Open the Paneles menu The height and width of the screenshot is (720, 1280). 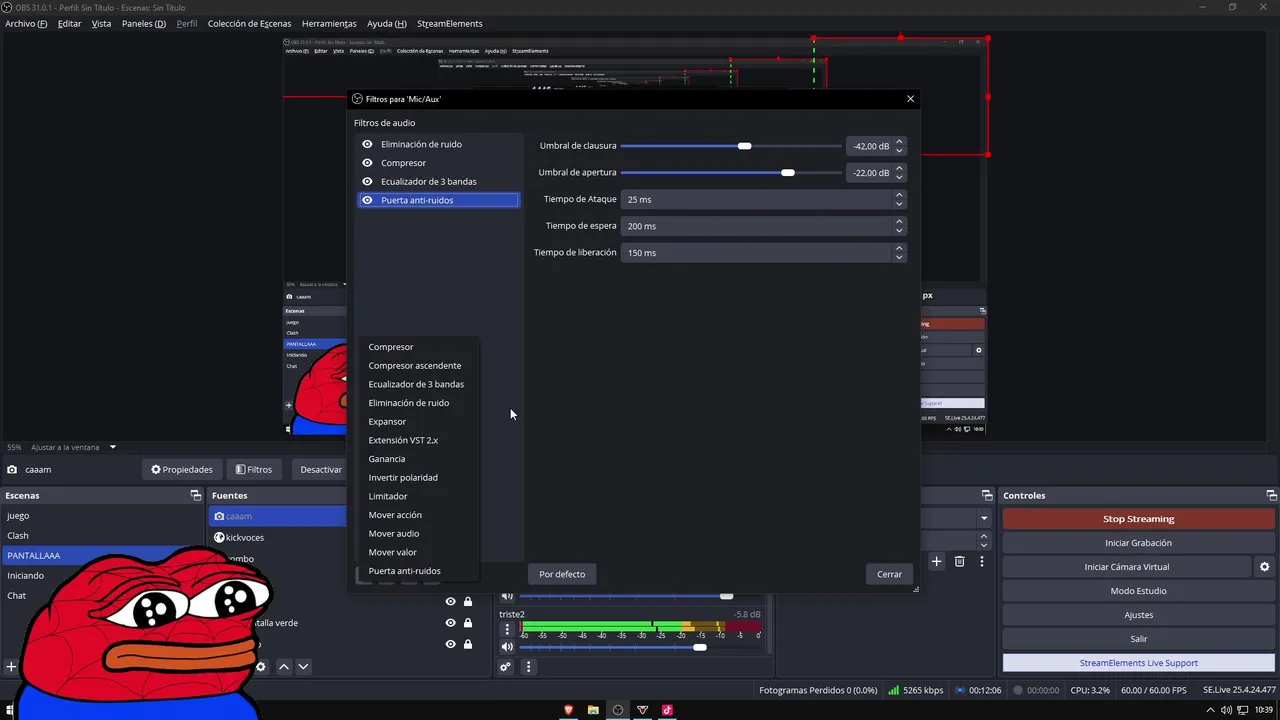point(144,23)
